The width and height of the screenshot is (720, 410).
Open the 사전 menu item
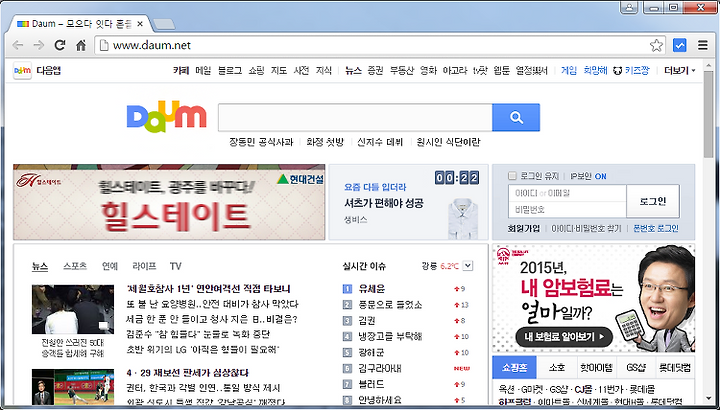tap(301, 71)
